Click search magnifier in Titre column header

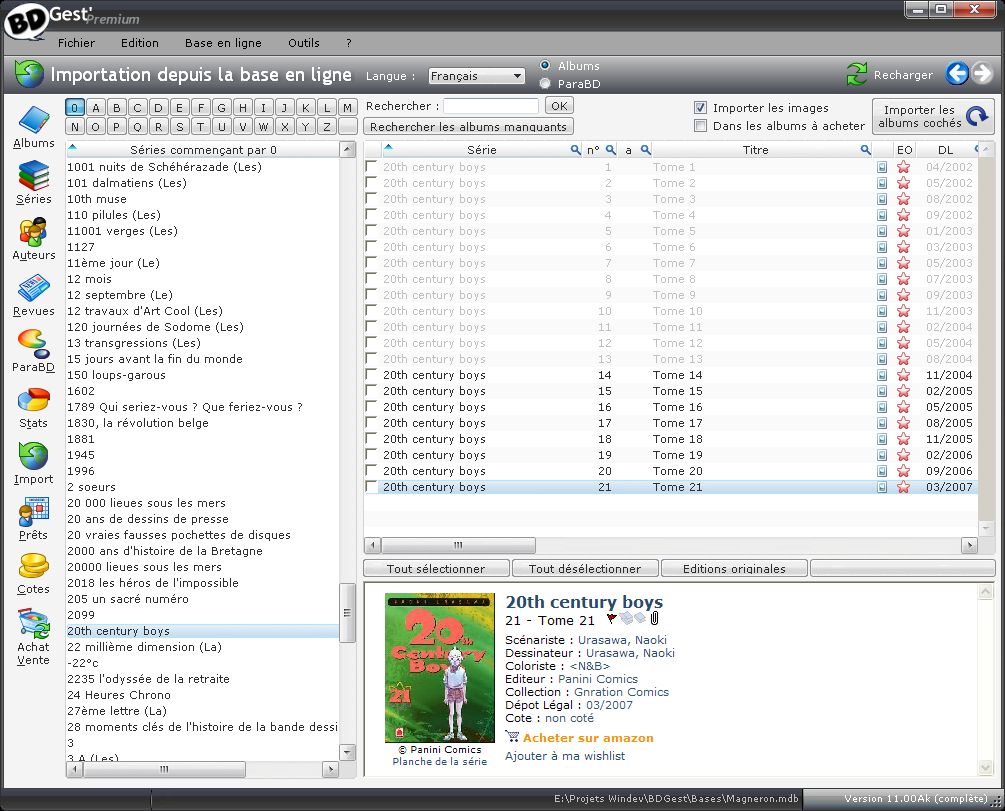click(865, 150)
